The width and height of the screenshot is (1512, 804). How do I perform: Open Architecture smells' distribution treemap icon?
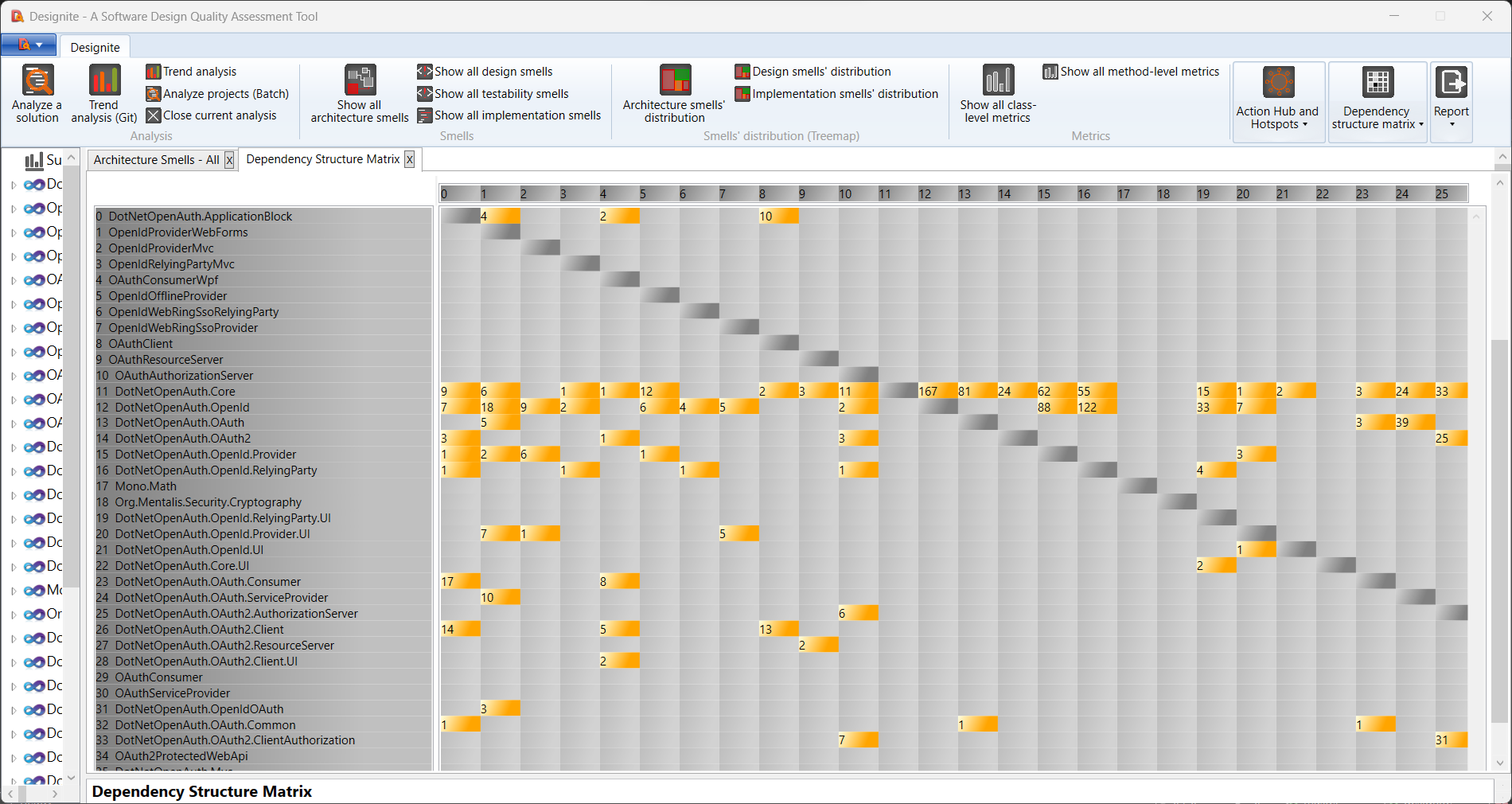674,81
